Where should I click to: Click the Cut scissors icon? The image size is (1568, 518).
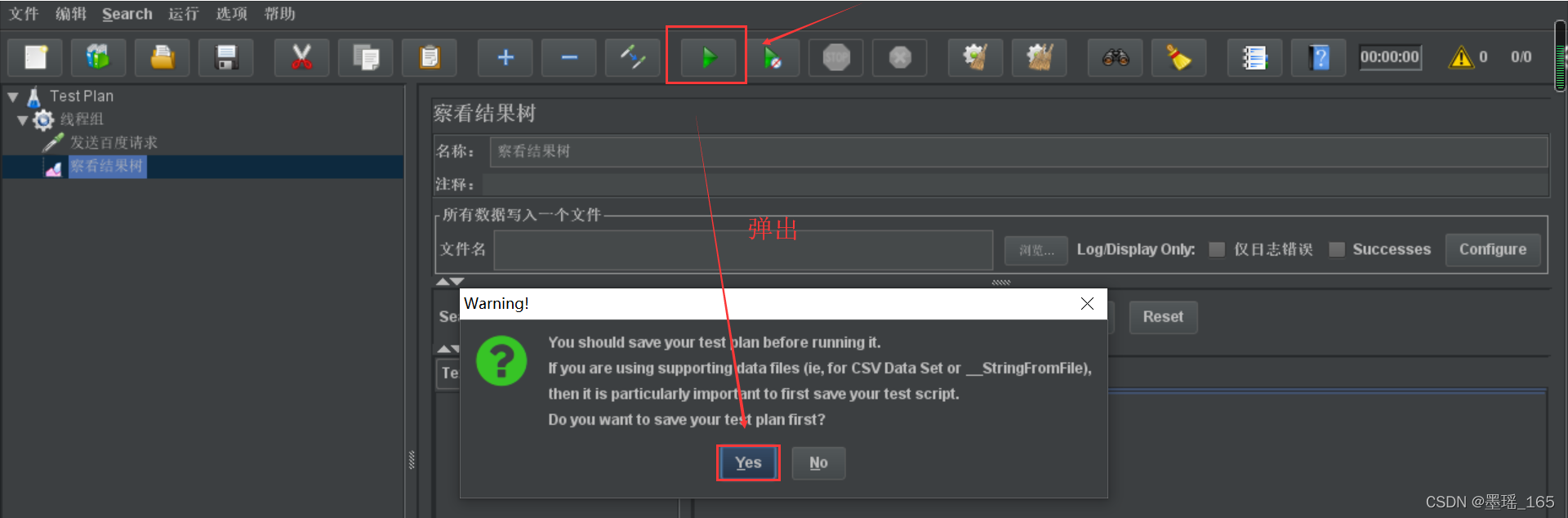point(301,57)
